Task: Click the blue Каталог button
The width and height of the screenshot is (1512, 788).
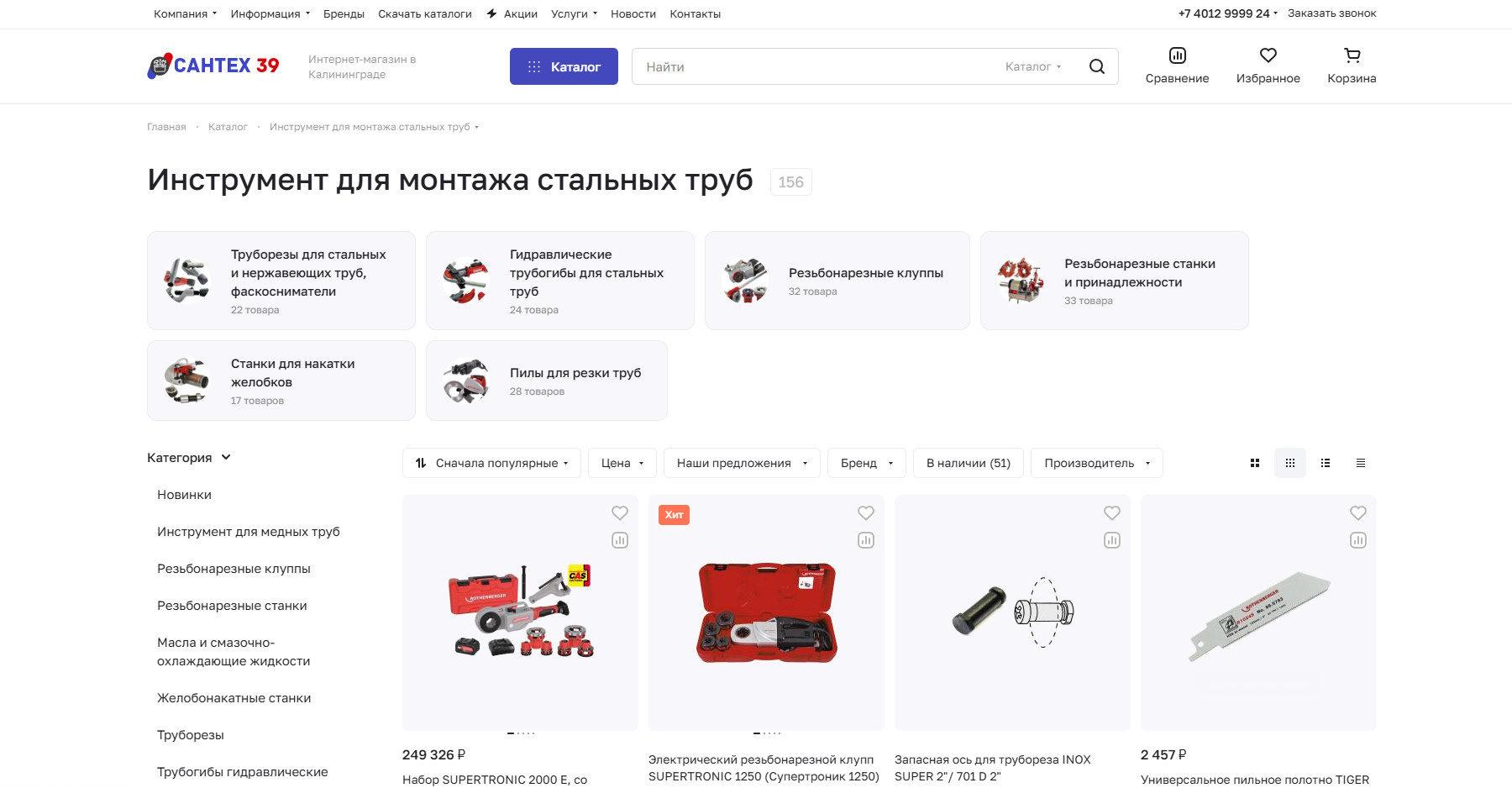Action: pos(564,66)
